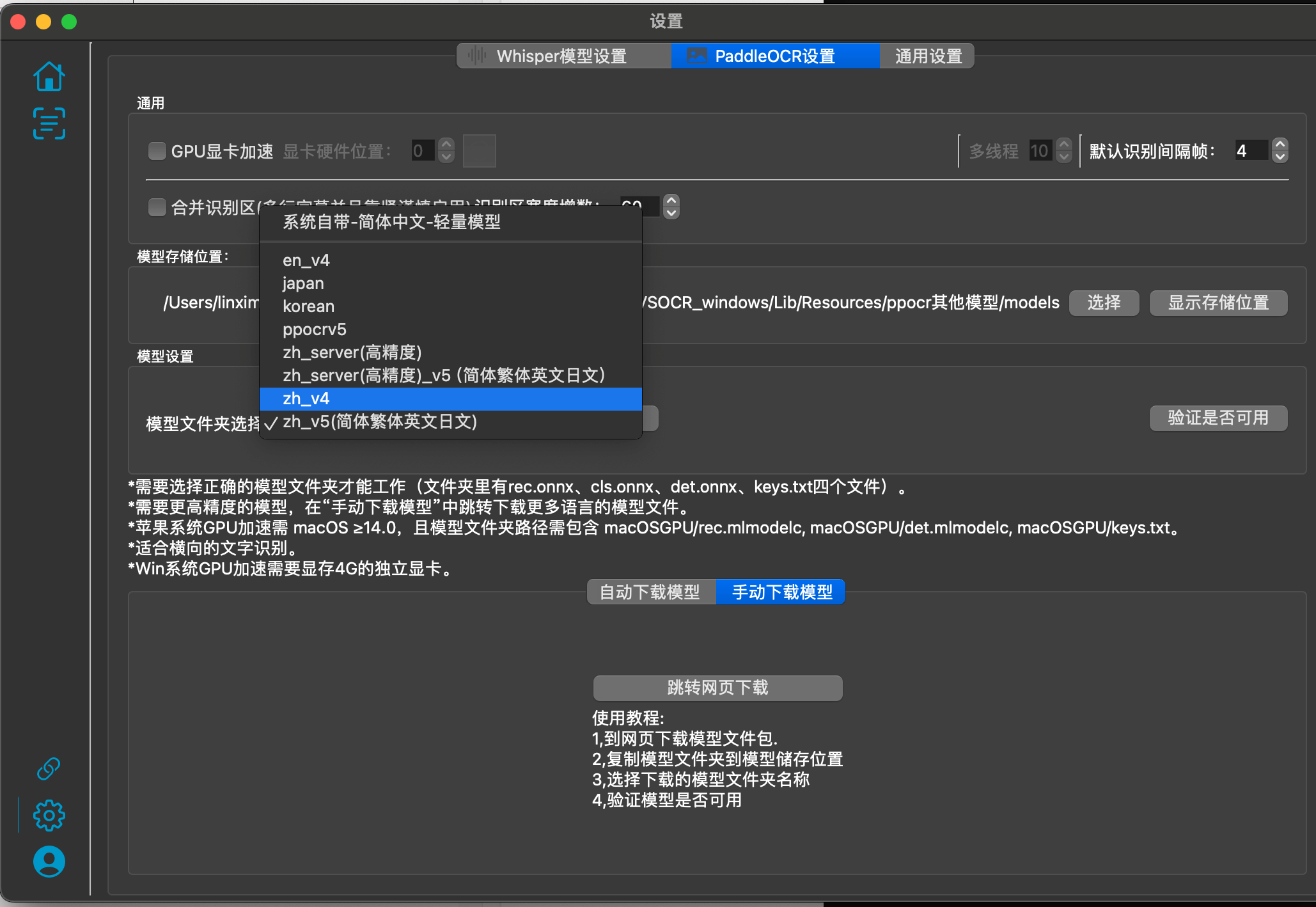Viewport: 1316px width, 907px height.
Task: Click the green zoom button of 设置 window
Action: click(x=69, y=22)
